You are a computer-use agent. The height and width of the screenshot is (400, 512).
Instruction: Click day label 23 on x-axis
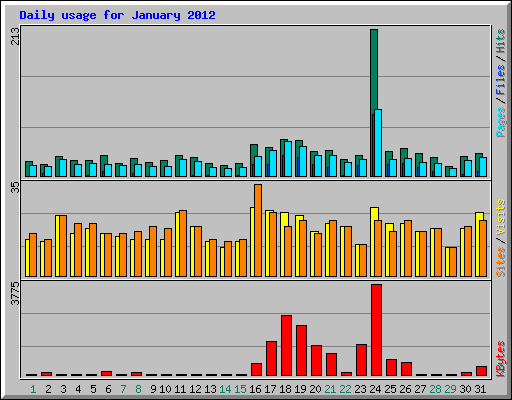click(360, 389)
